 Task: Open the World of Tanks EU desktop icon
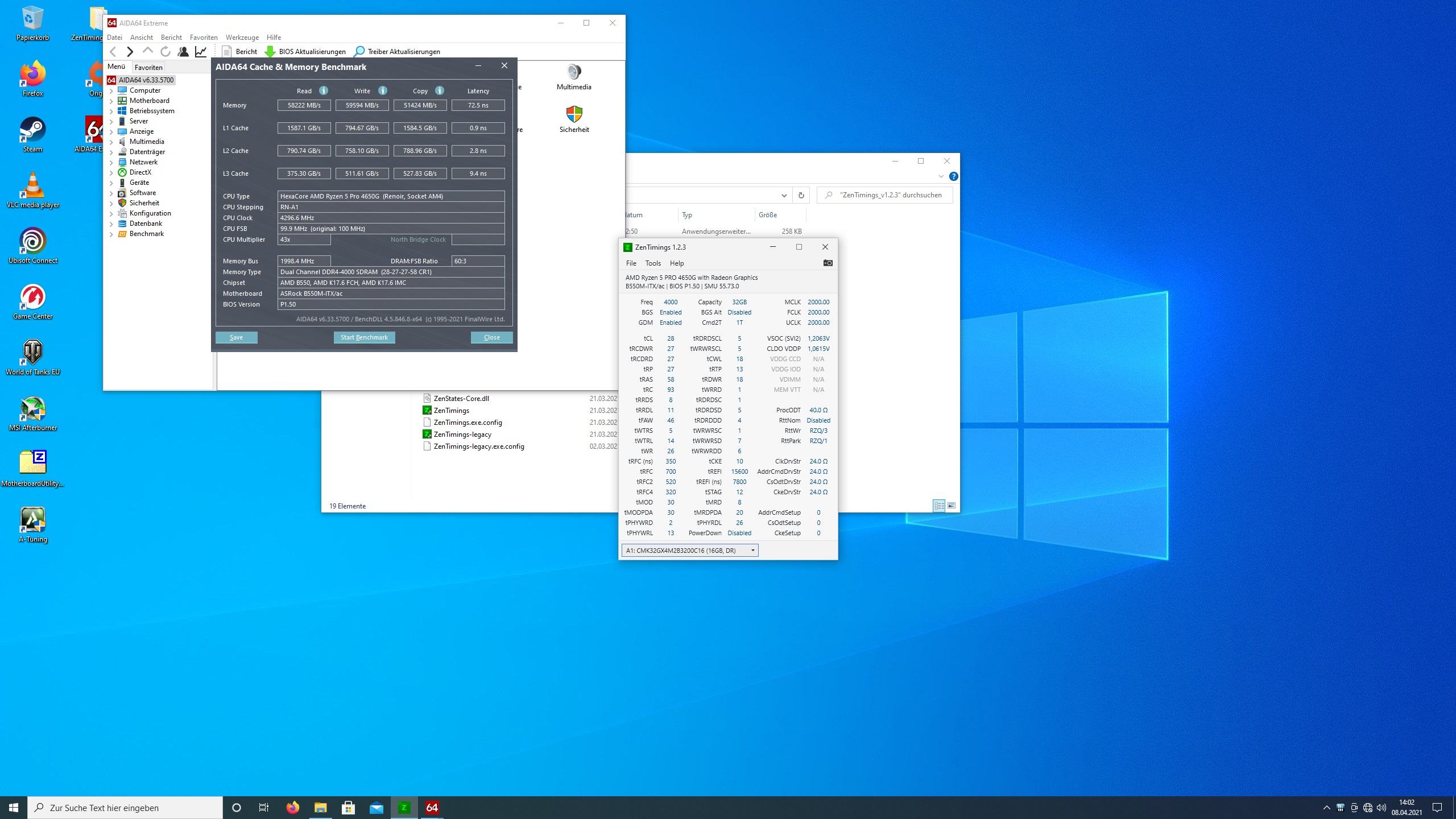[33, 358]
